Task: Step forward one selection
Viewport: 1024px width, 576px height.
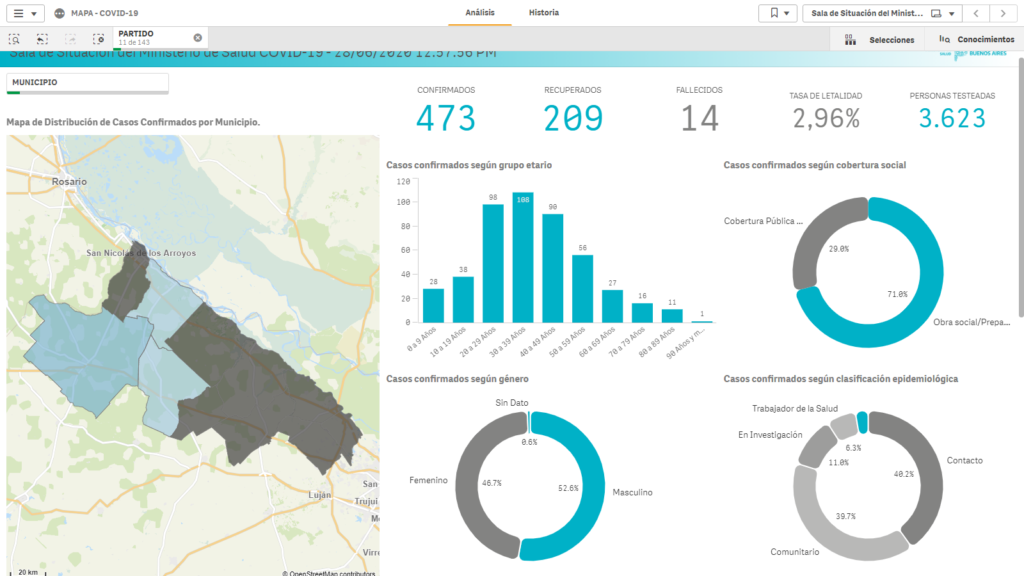Action: [70, 39]
